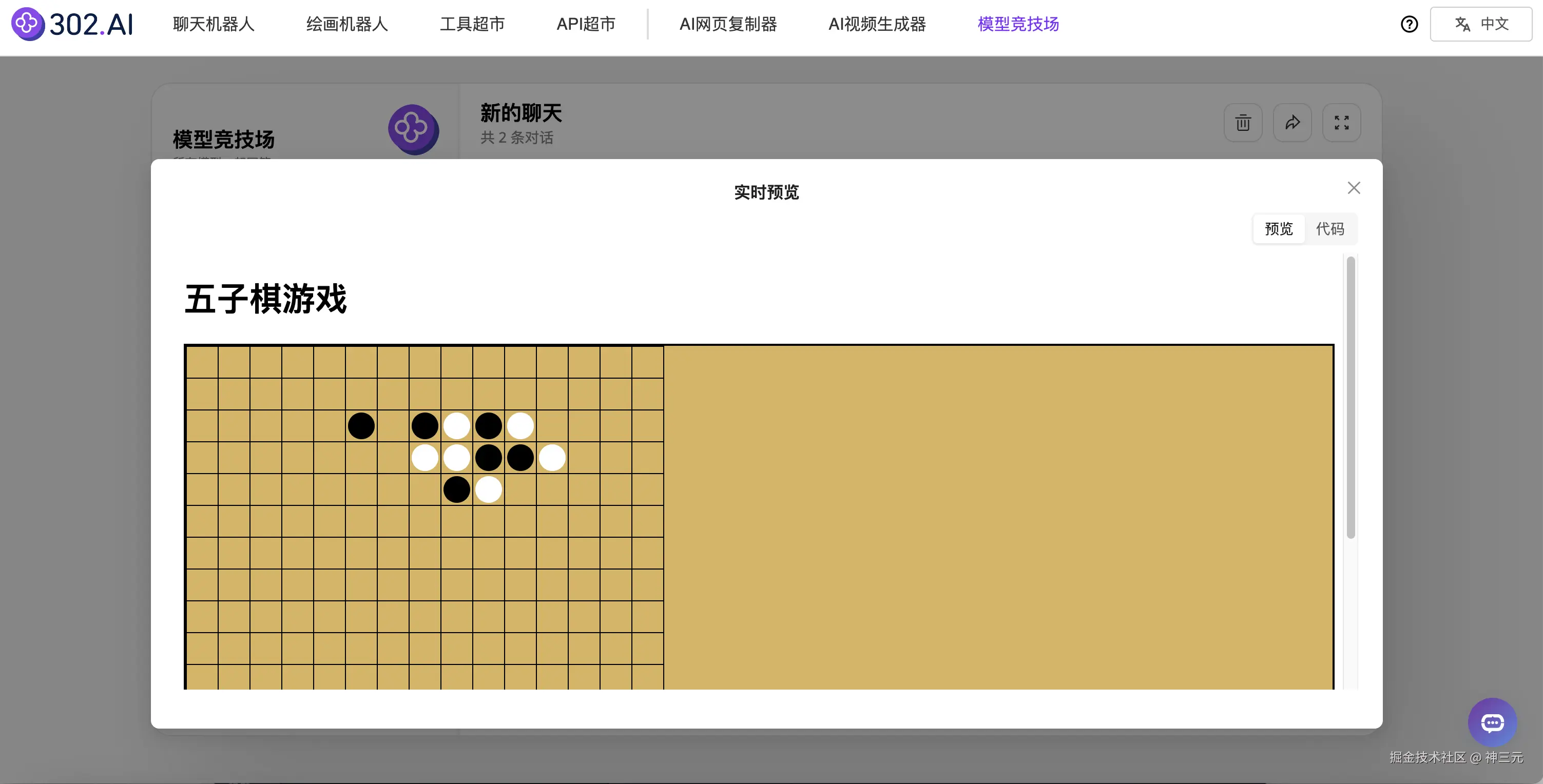This screenshot has width=1543, height=784.
Task: Open the API超市 navigation link
Action: click(585, 24)
